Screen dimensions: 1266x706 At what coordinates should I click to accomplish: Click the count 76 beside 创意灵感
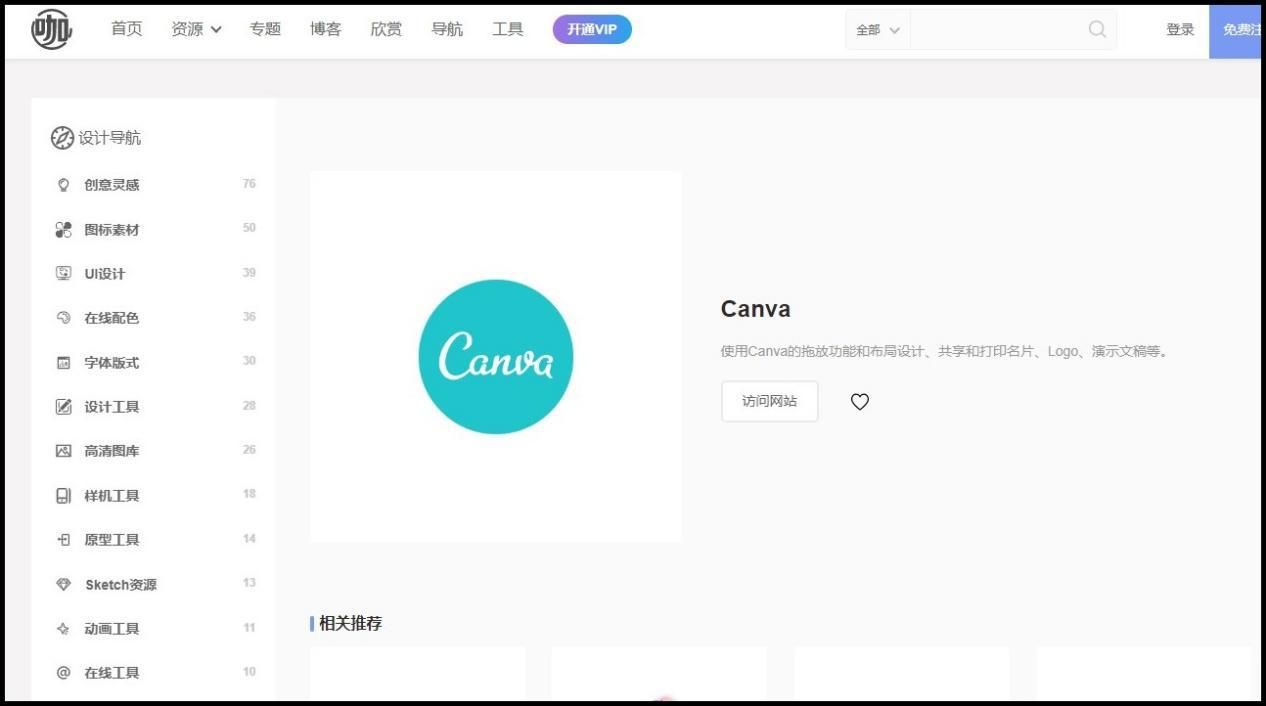(249, 184)
